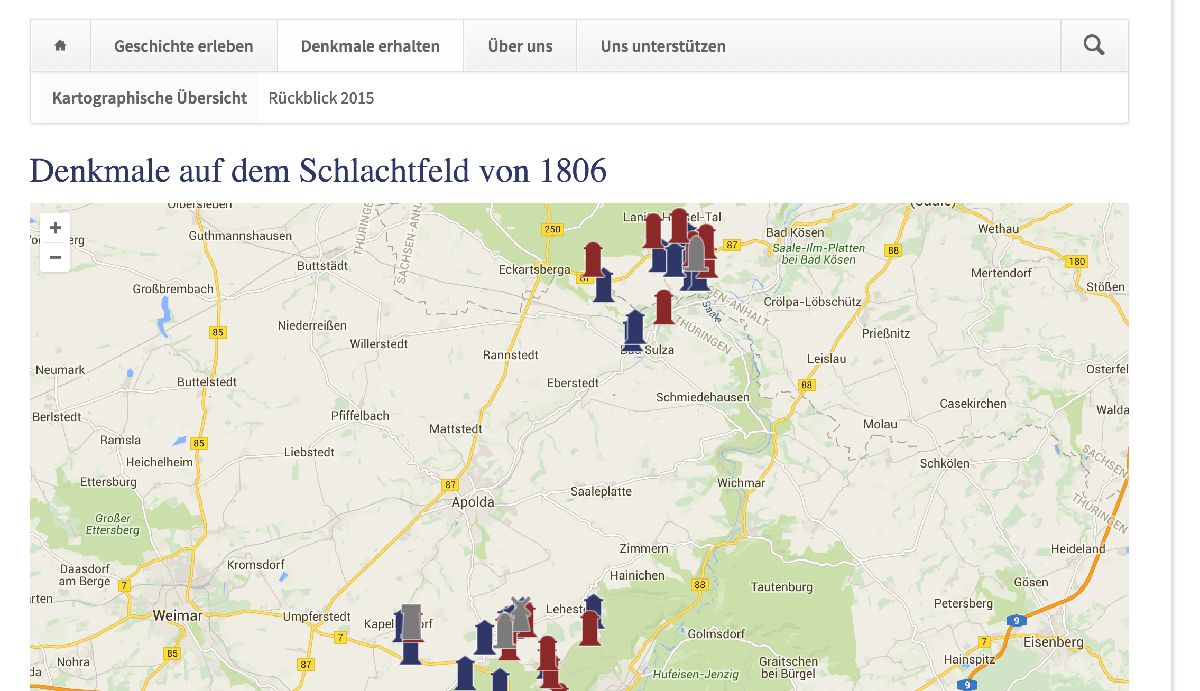1200x691 pixels.
Task: Zoom in on the map with plus button
Action: [55, 228]
